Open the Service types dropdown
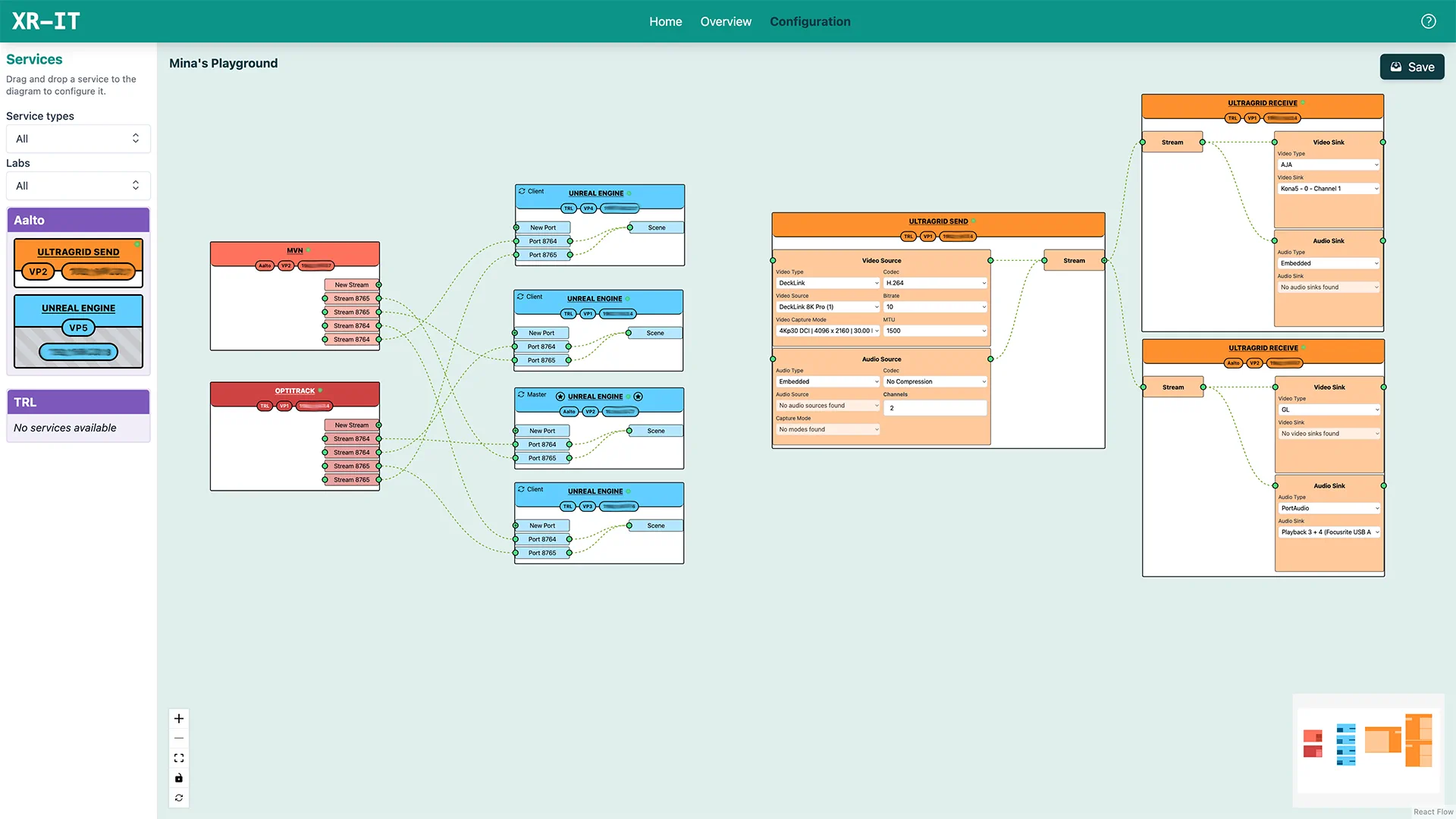Image resolution: width=1456 pixels, height=819 pixels. [78, 139]
